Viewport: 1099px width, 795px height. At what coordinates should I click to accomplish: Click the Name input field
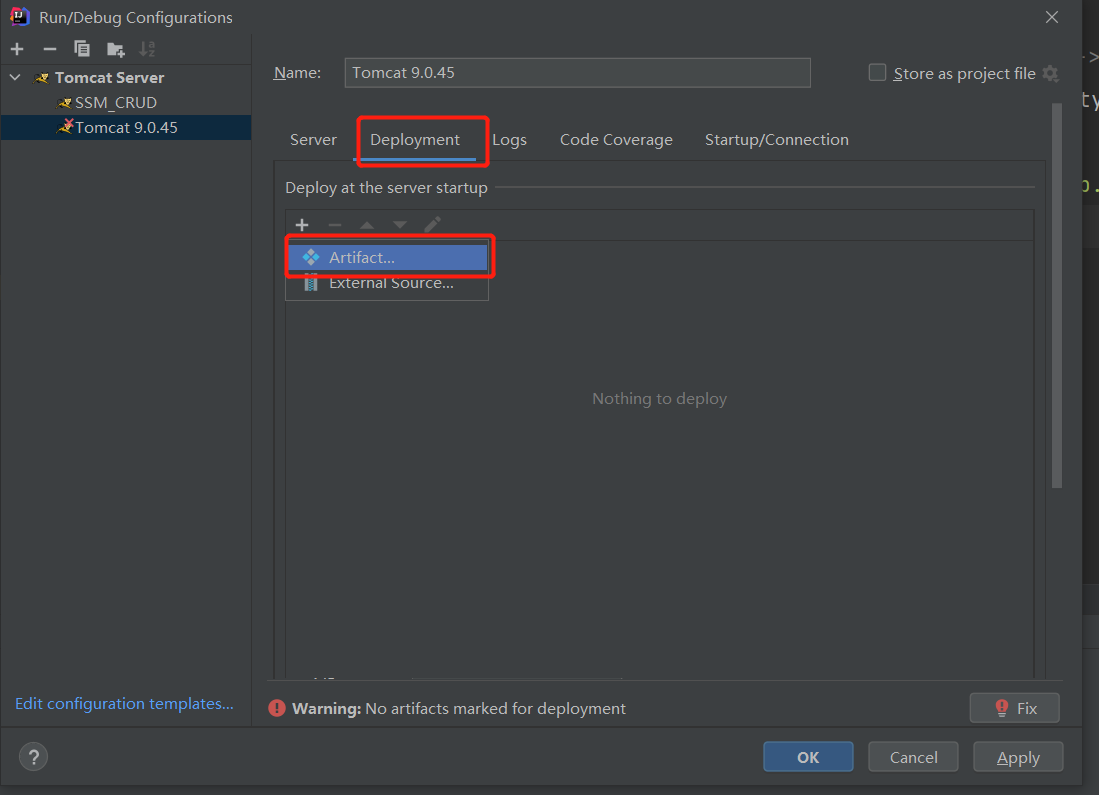pos(578,73)
